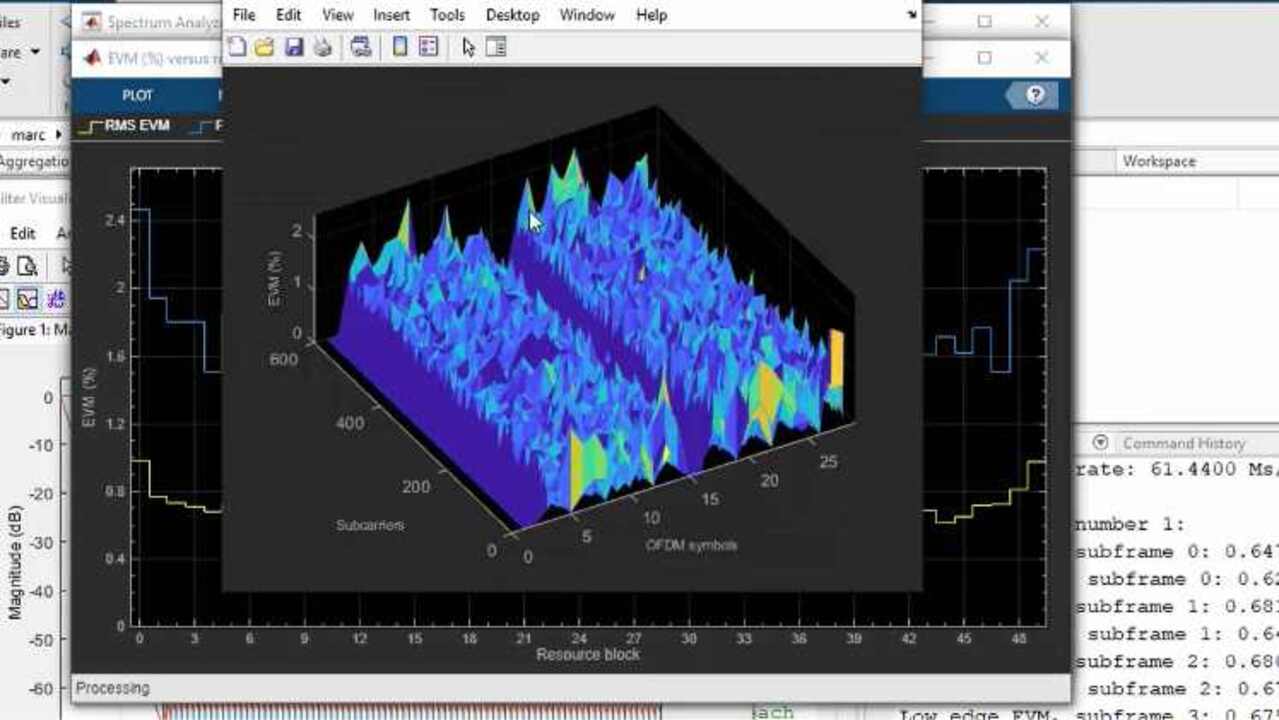Save the figure using the floppy disk icon
This screenshot has width=1279, height=720.
coord(293,47)
